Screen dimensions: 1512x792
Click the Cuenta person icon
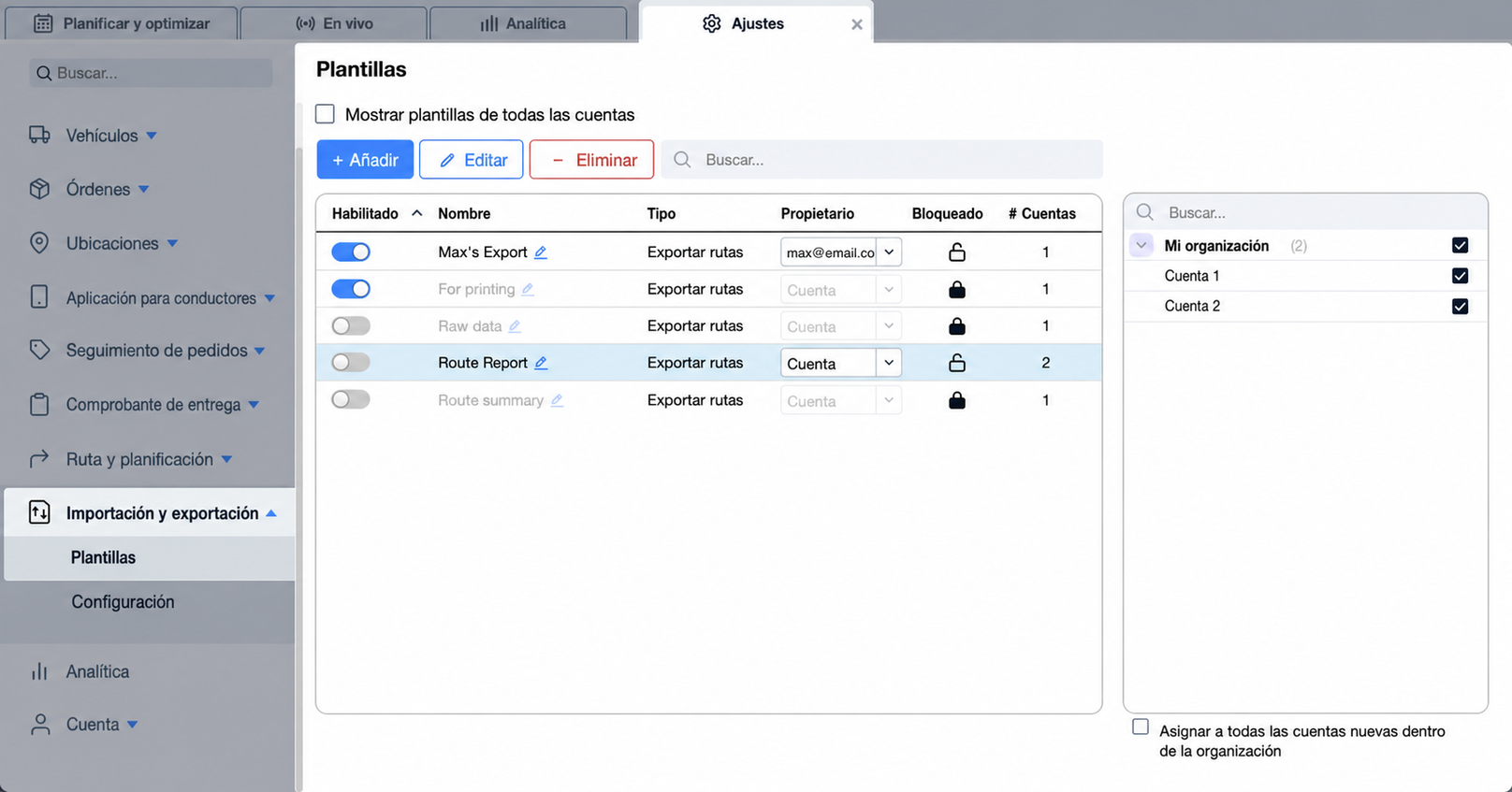[x=40, y=725]
